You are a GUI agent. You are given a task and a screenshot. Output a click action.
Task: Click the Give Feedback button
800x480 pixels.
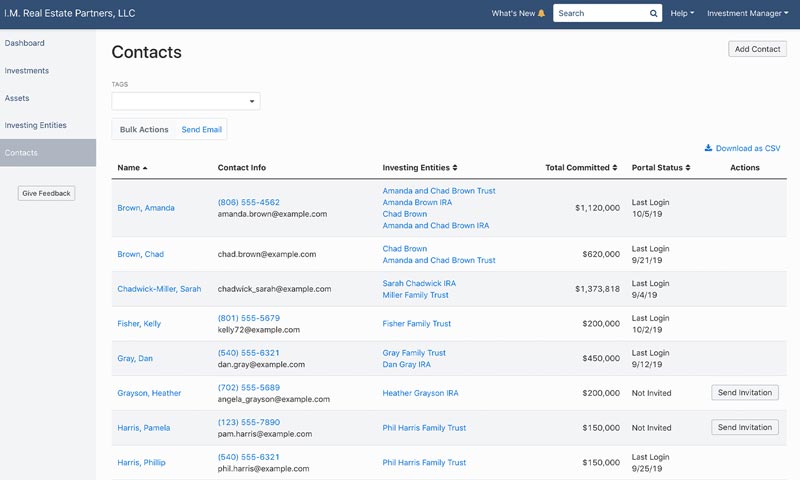(x=46, y=193)
